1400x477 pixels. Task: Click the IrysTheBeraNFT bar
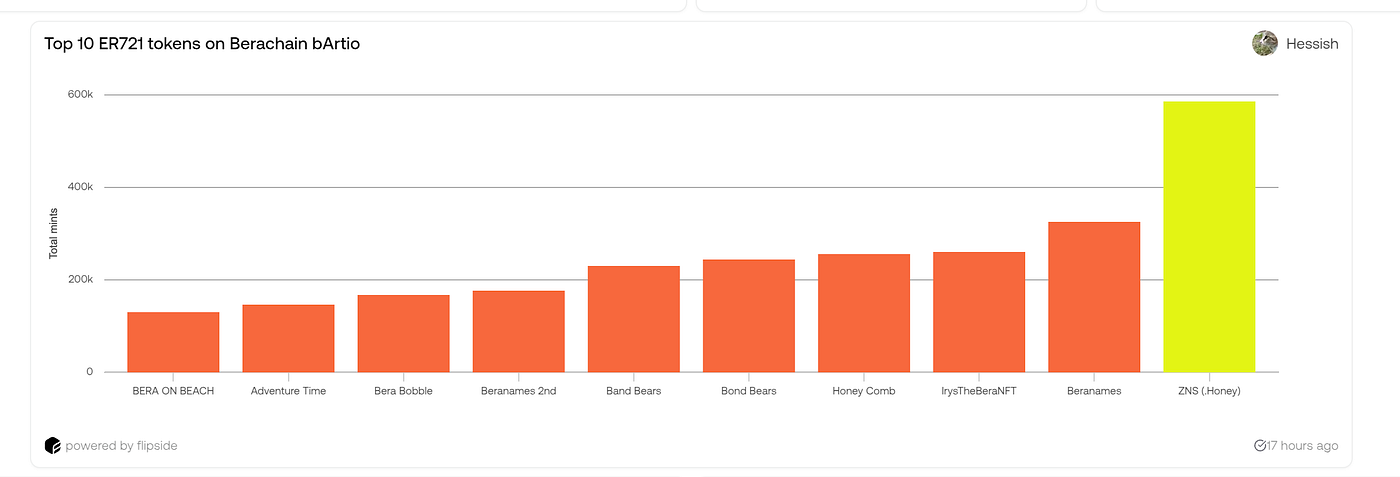(979, 312)
